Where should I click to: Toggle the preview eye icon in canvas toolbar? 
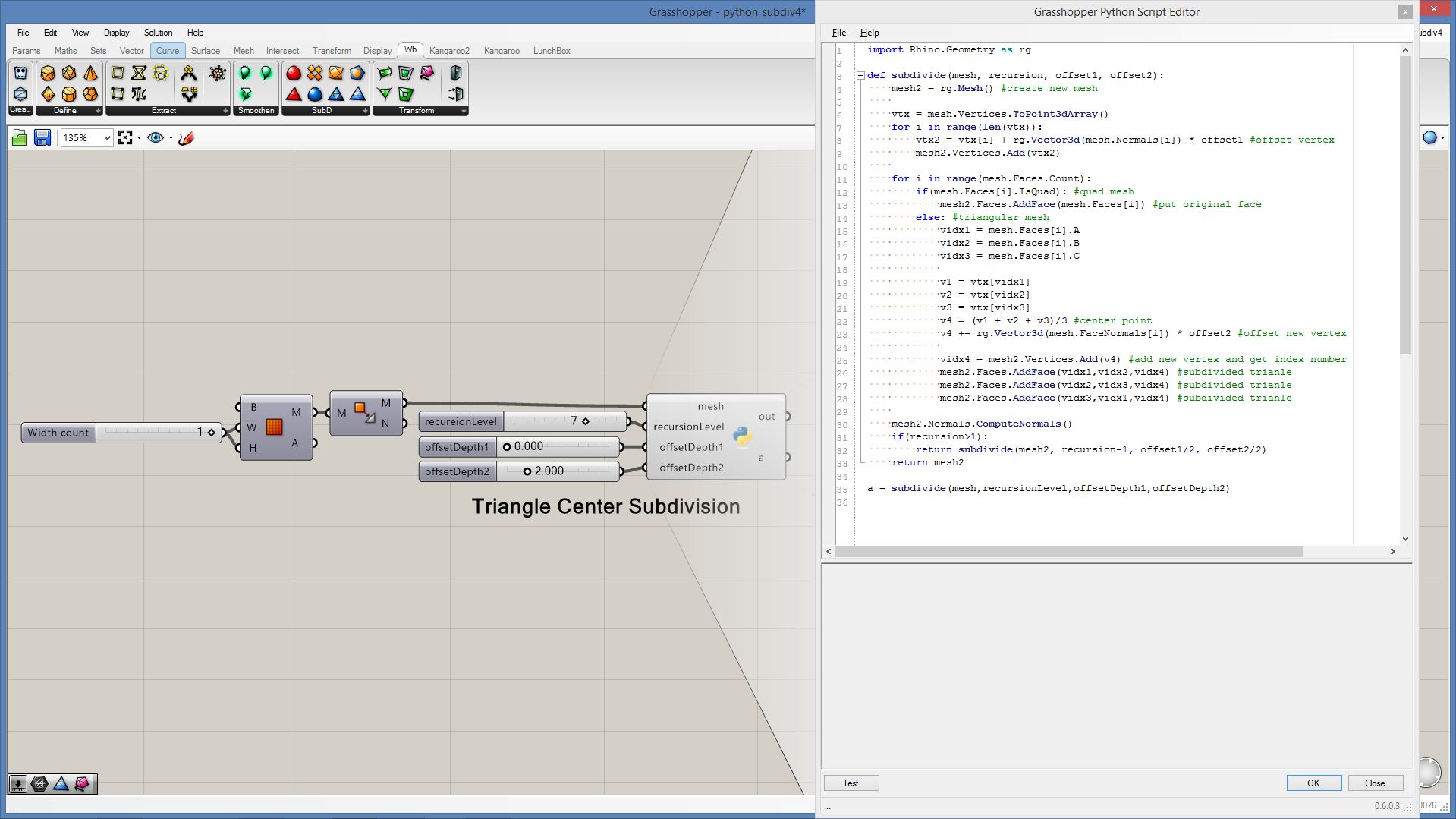tap(156, 137)
